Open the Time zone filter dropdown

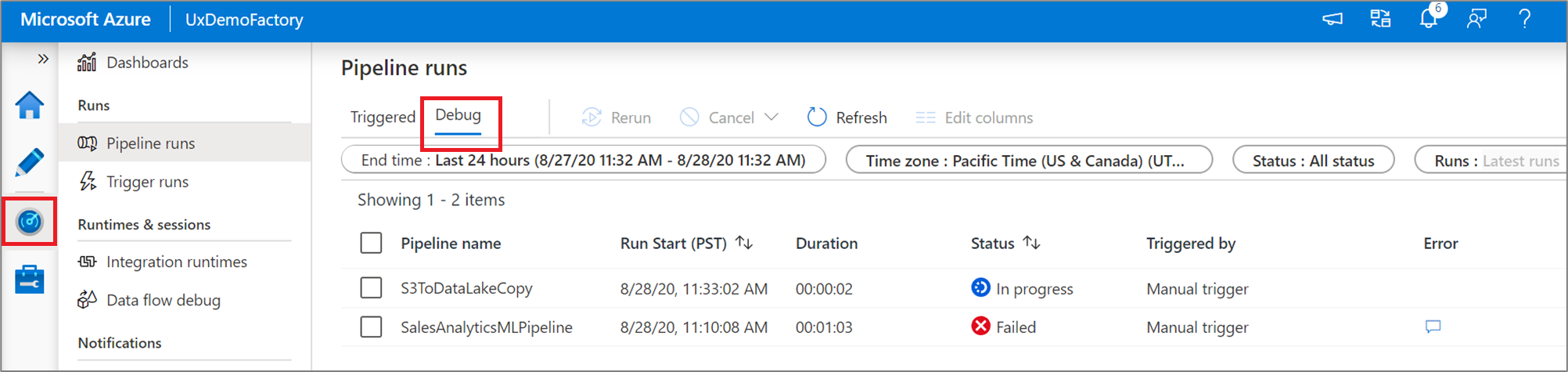click(x=1028, y=161)
